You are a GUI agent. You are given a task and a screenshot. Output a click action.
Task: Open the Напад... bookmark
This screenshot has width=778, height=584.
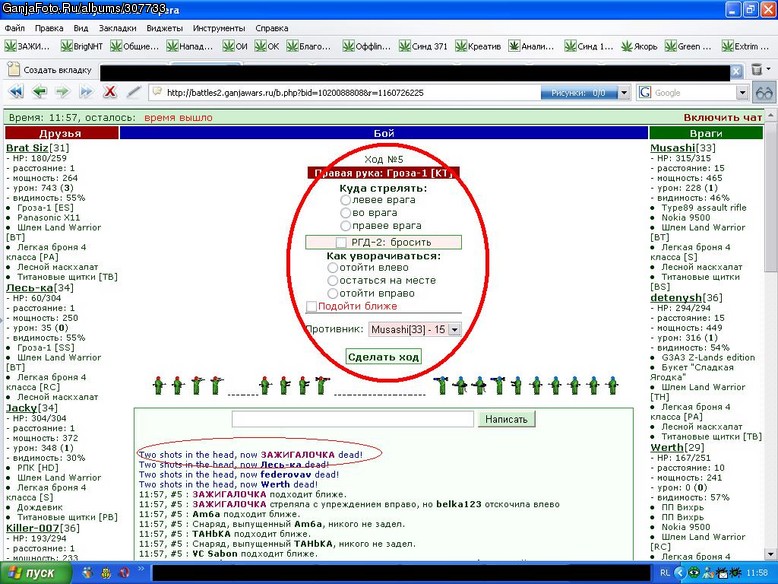click(x=190, y=46)
